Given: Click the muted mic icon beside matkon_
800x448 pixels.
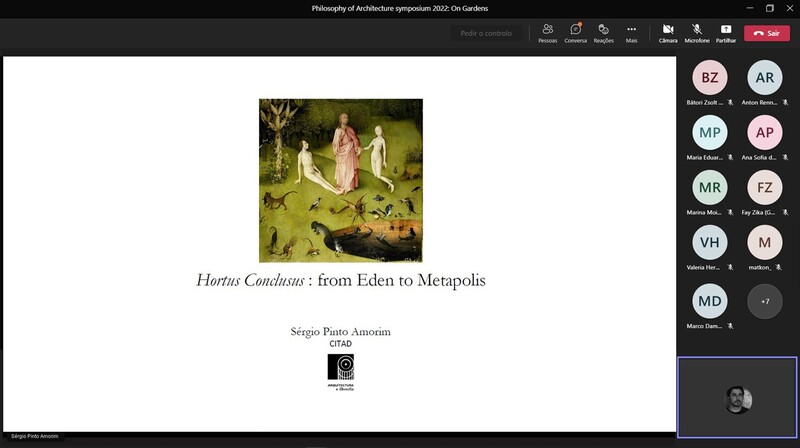Looking at the screenshot, I should [779, 267].
